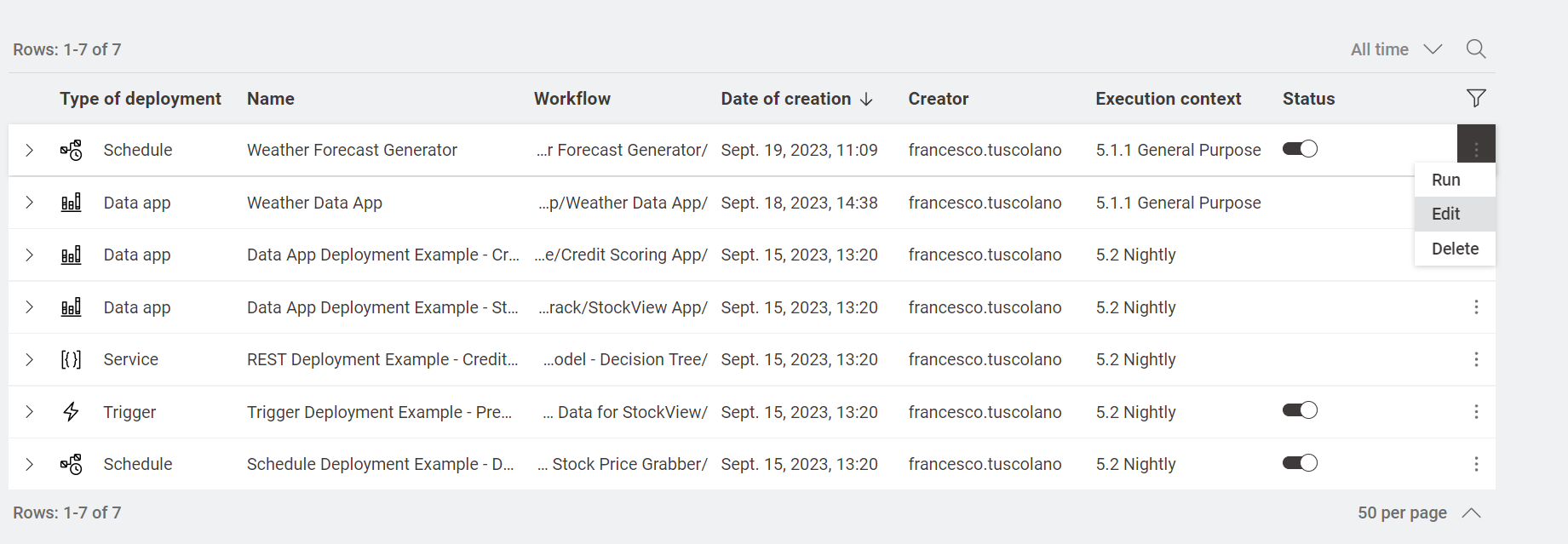This screenshot has height=544, width=1568.
Task: Click the Service deployment braces icon
Action: point(72,359)
